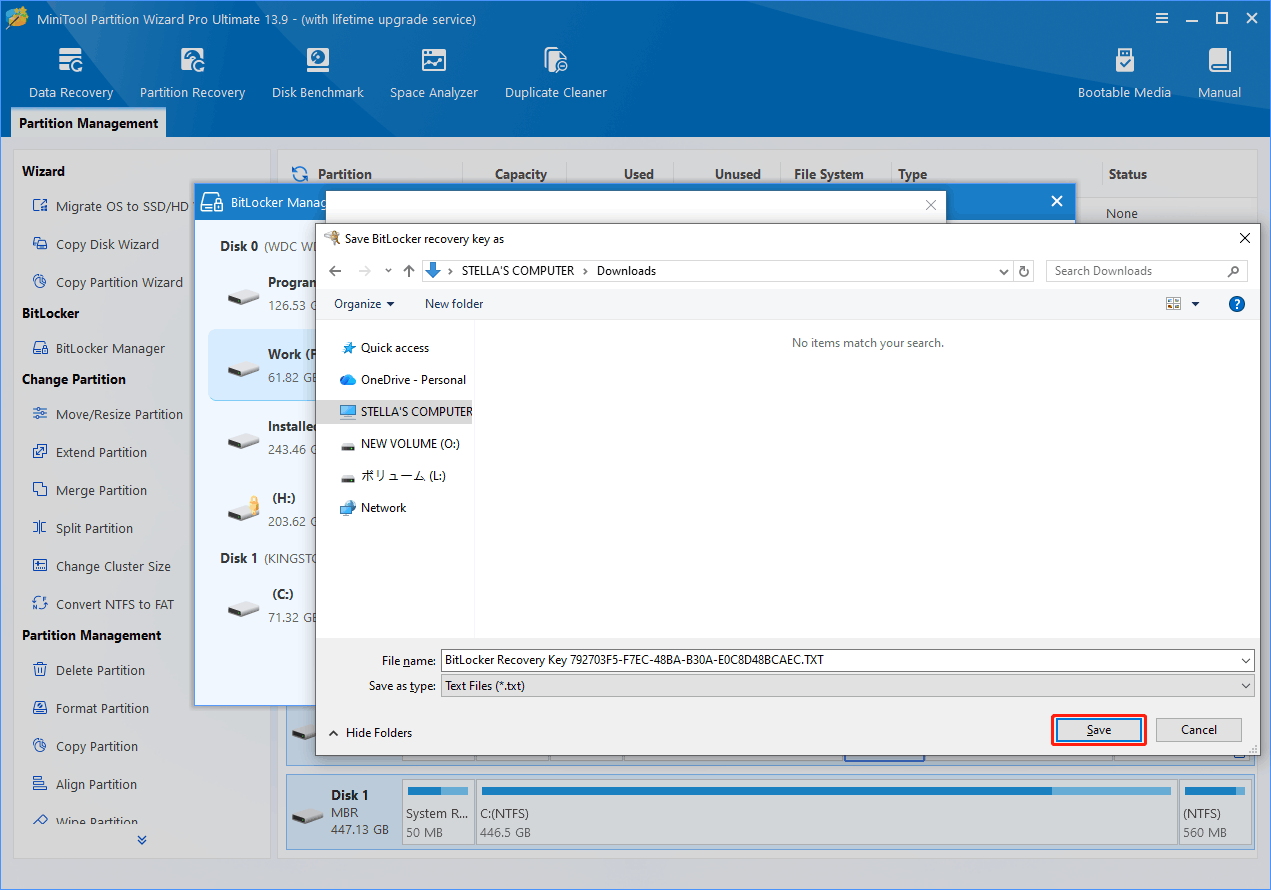The height and width of the screenshot is (890, 1271).
Task: Choose Move/Resize Partition
Action: [x=107, y=414]
